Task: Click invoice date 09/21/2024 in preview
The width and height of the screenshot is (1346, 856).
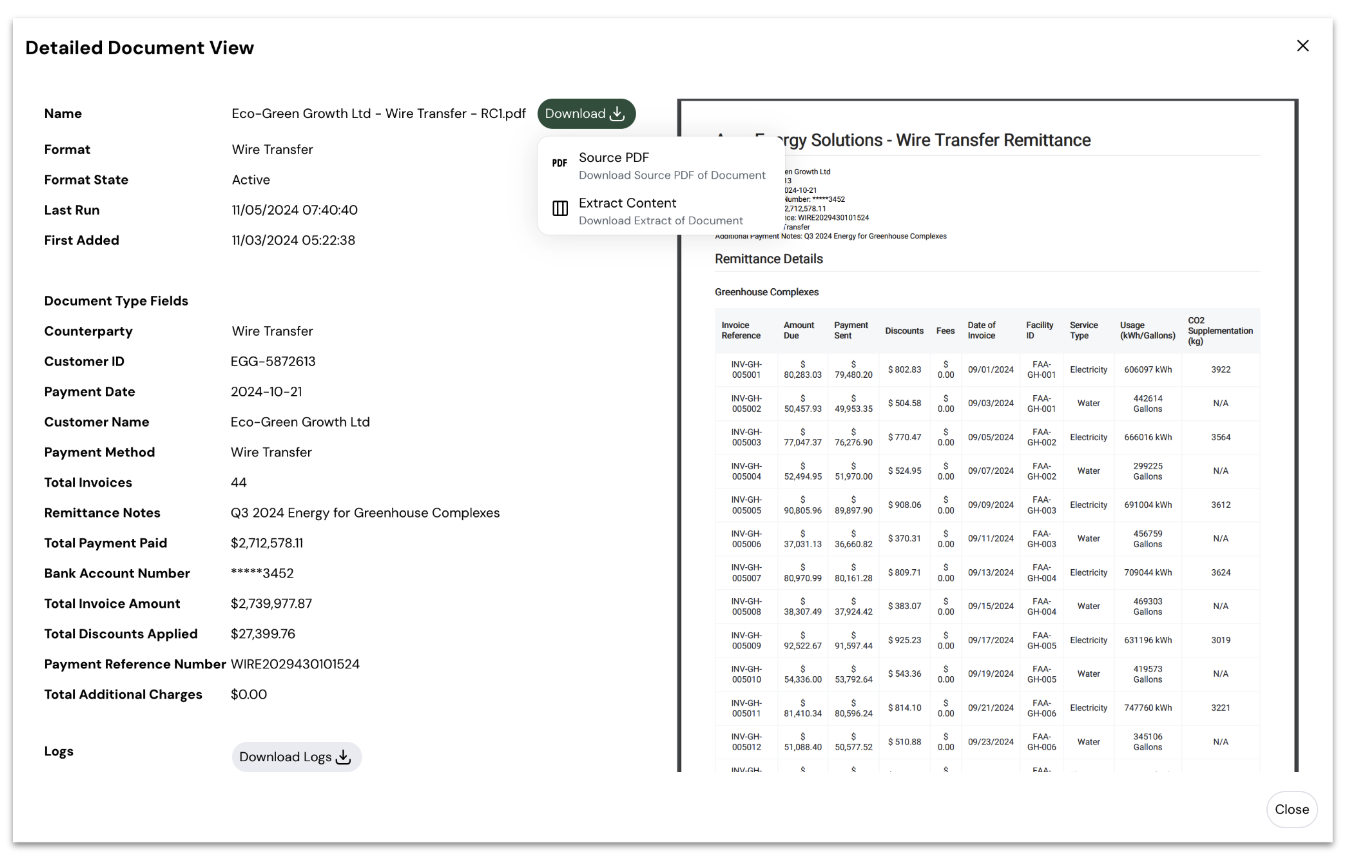Action: tap(990, 708)
